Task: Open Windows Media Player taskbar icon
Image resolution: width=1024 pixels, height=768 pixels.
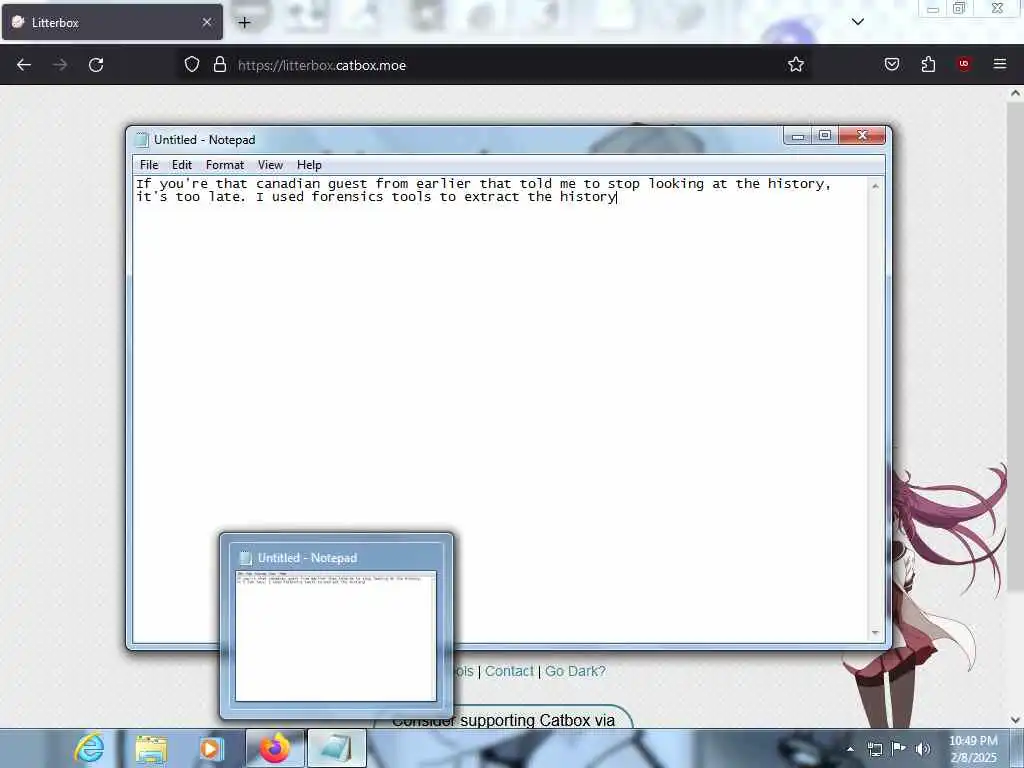Action: [x=211, y=748]
